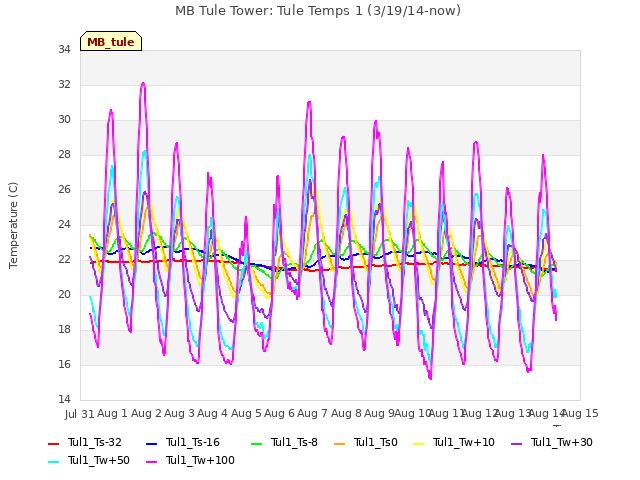Click the purple Tul1_Tw+30 legend swatch
The image size is (640, 480).
517,443
